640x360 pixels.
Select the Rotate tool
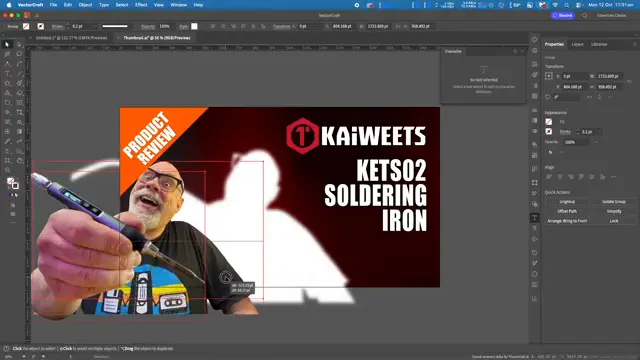point(7,102)
